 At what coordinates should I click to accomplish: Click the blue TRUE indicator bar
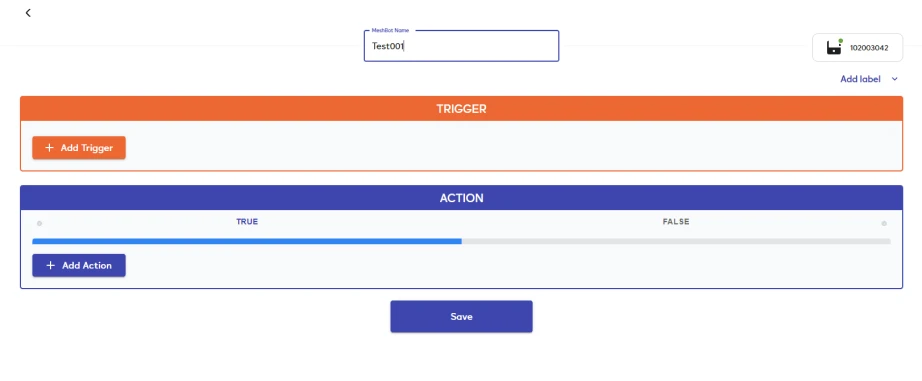pyautogui.click(x=247, y=241)
